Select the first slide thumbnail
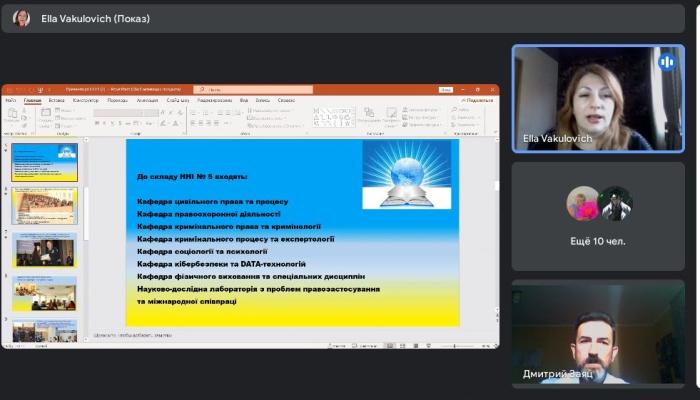 44,162
